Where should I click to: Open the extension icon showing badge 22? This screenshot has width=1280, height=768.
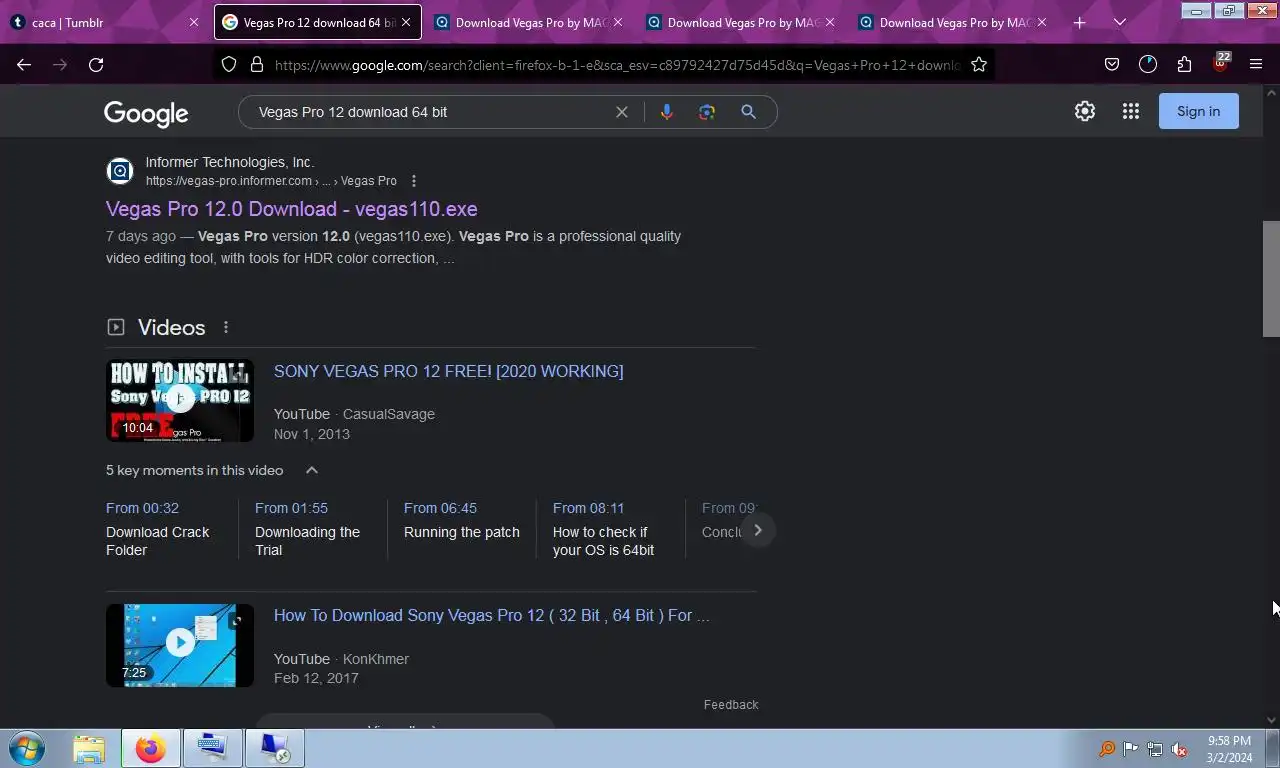point(1220,63)
